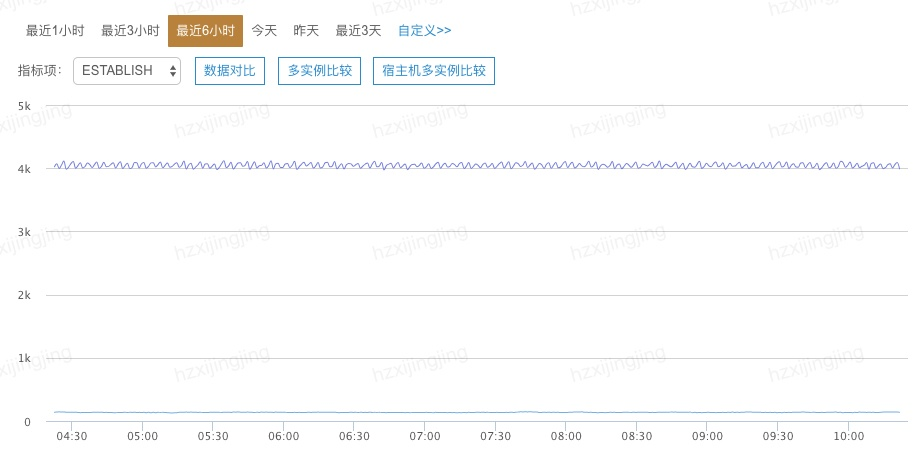Click the 10:00 time axis label
The height and width of the screenshot is (449, 919).
pos(848,437)
